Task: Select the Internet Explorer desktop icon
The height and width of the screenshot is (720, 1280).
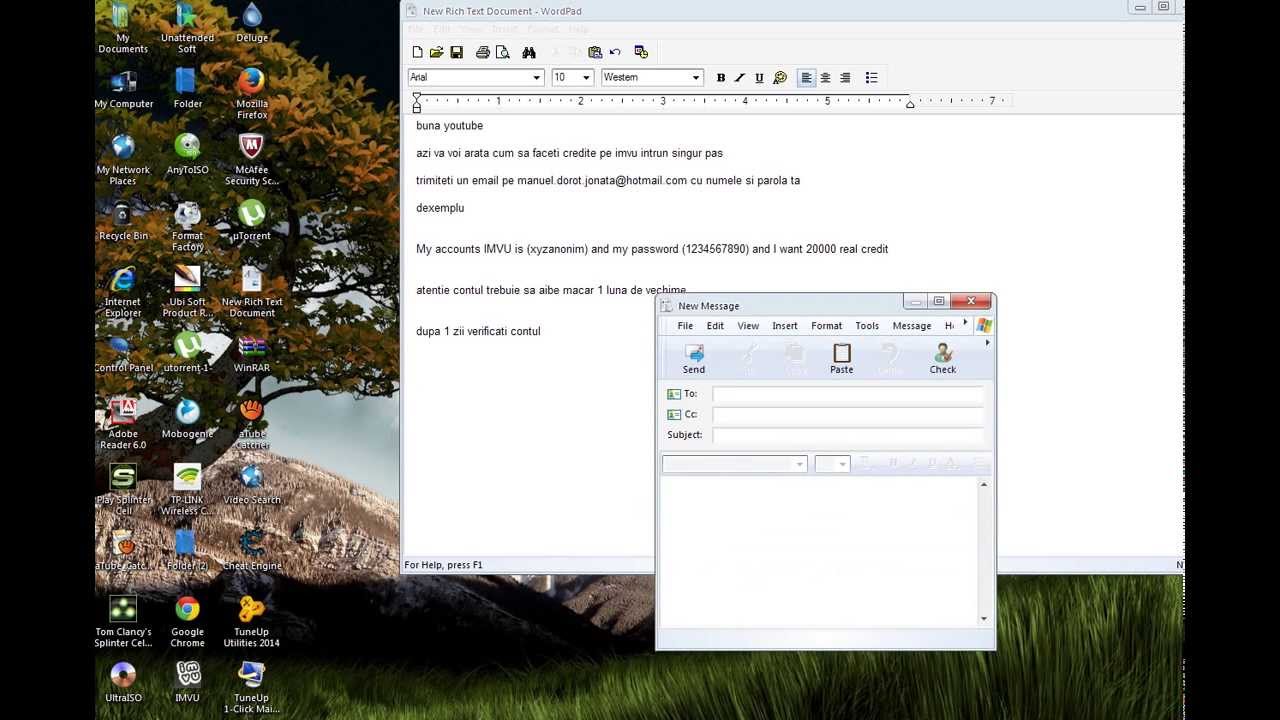Action: click(123, 292)
